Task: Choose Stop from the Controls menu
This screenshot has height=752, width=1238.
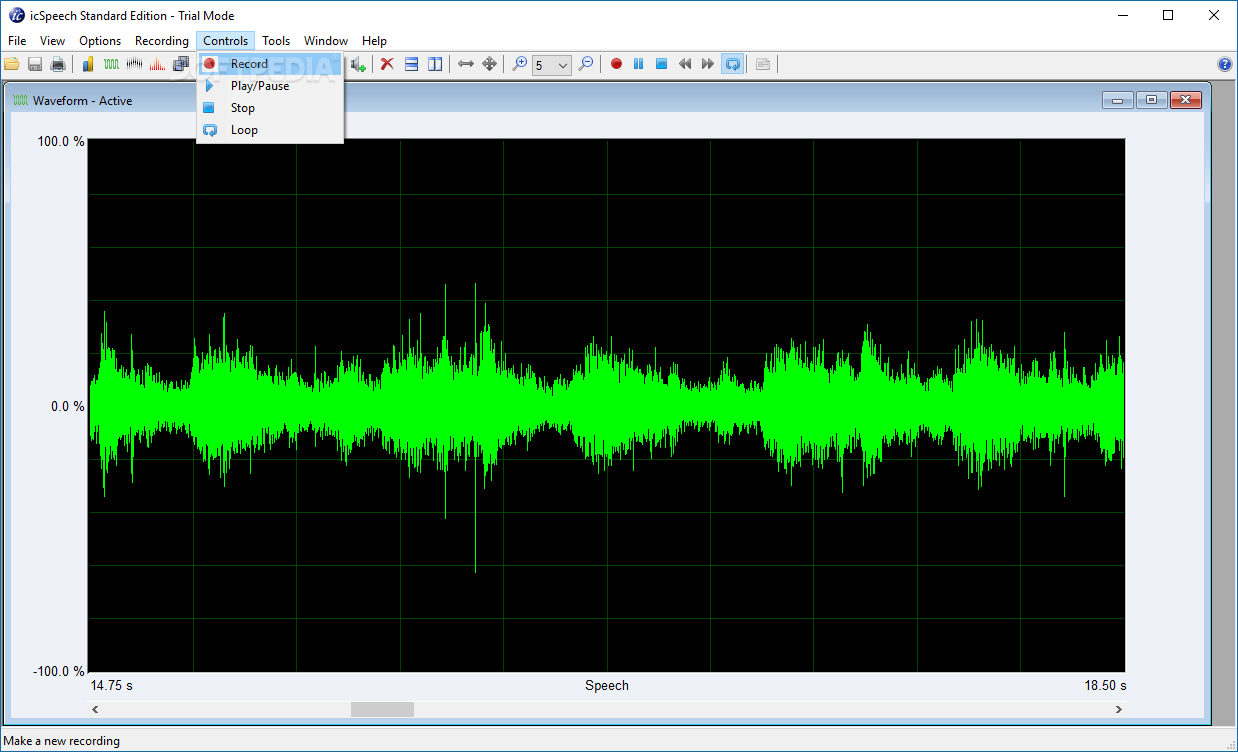Action: (x=270, y=108)
